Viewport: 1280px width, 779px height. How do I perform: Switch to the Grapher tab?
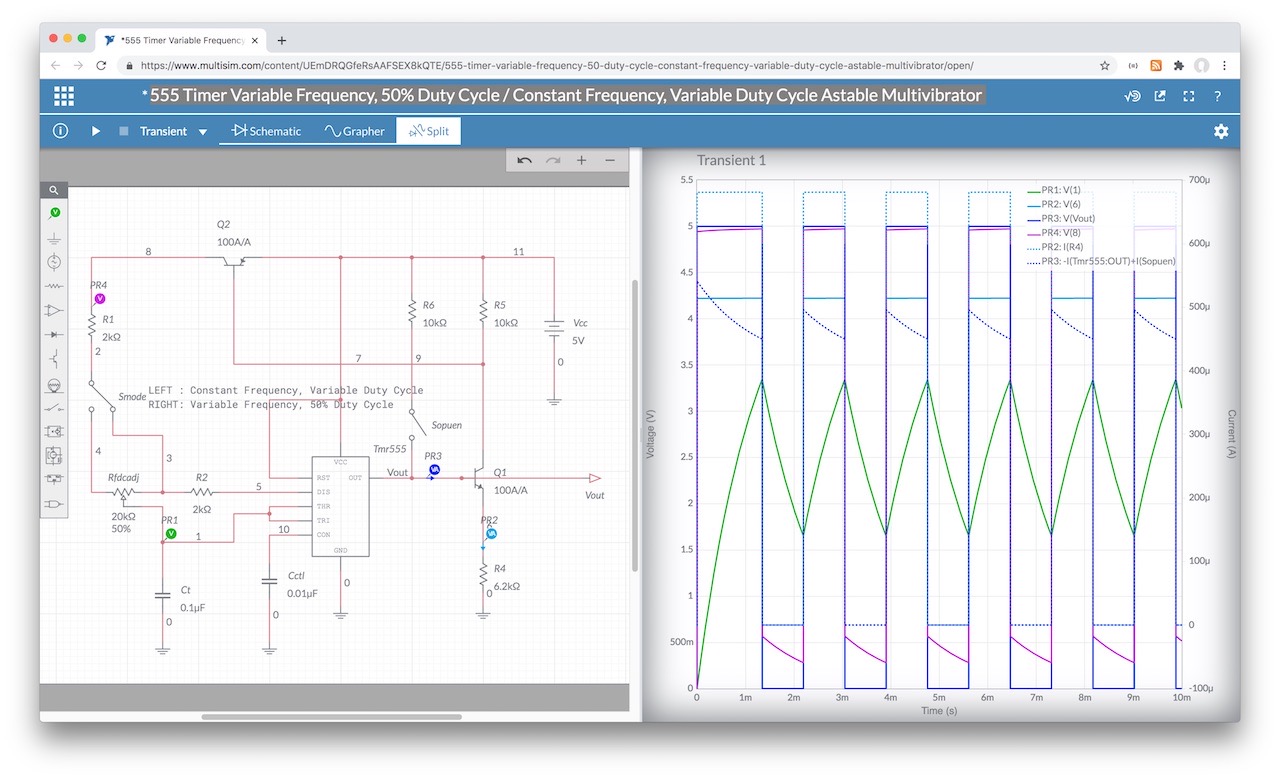[x=354, y=131]
